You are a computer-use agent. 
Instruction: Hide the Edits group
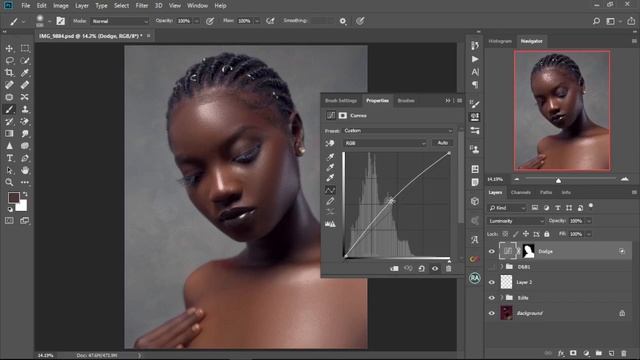click(491, 298)
